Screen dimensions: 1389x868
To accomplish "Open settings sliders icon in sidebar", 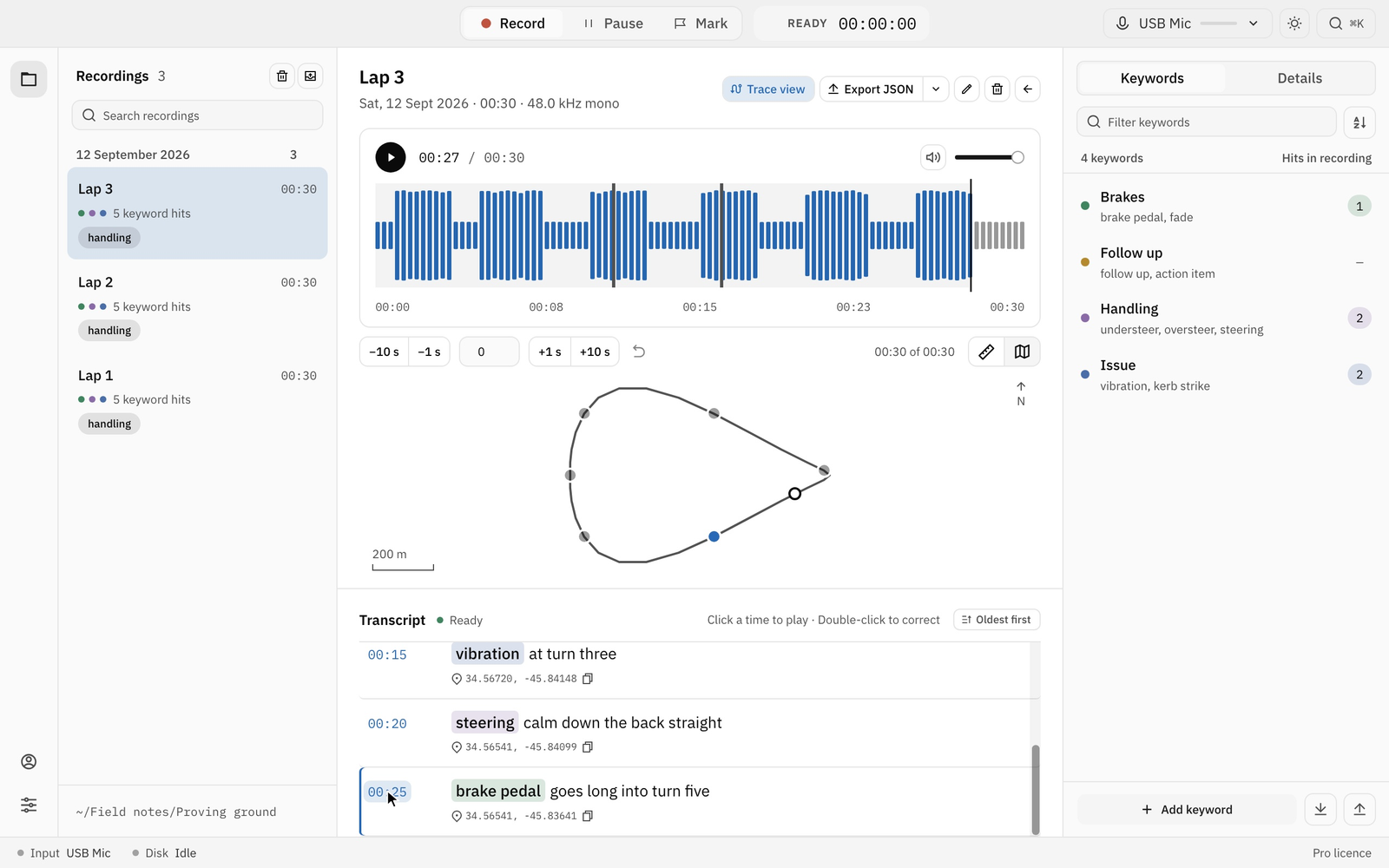I will (x=29, y=805).
